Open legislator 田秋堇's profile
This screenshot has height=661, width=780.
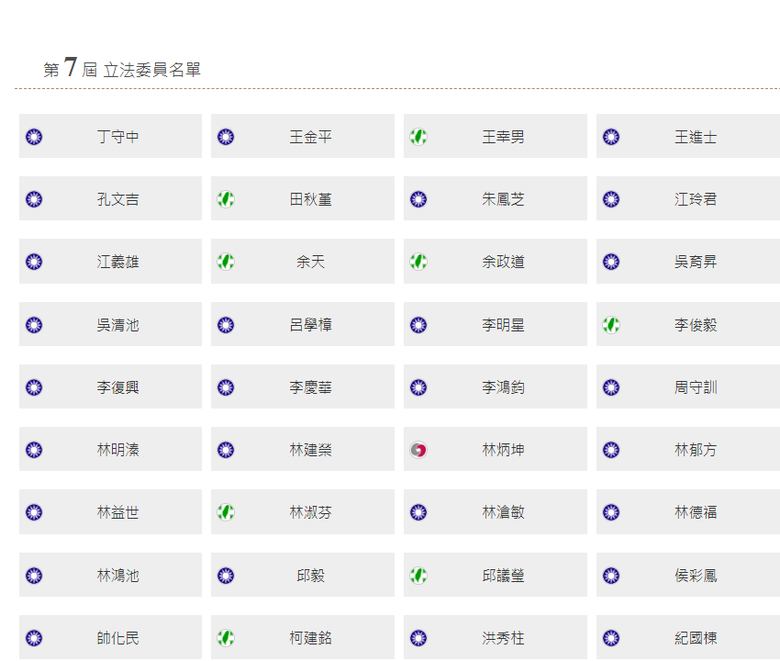pos(310,199)
